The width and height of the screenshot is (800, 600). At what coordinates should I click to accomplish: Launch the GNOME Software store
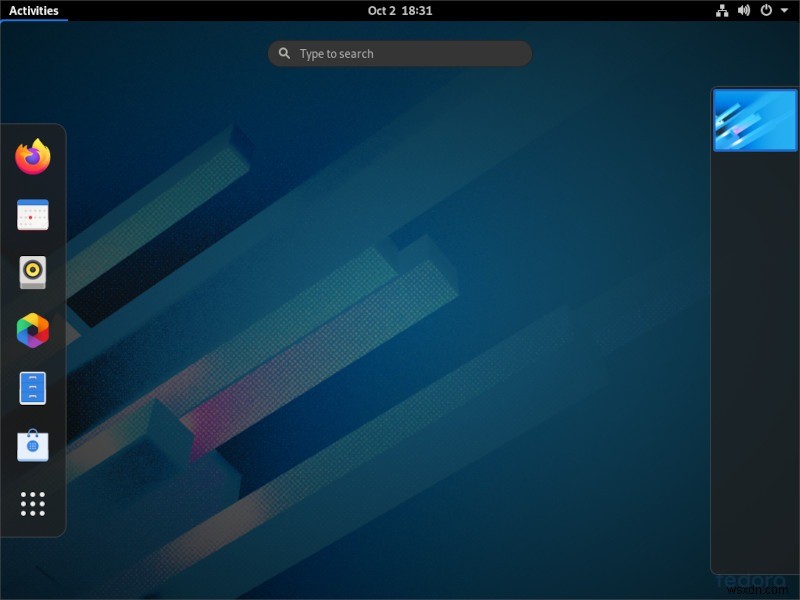coord(33,446)
